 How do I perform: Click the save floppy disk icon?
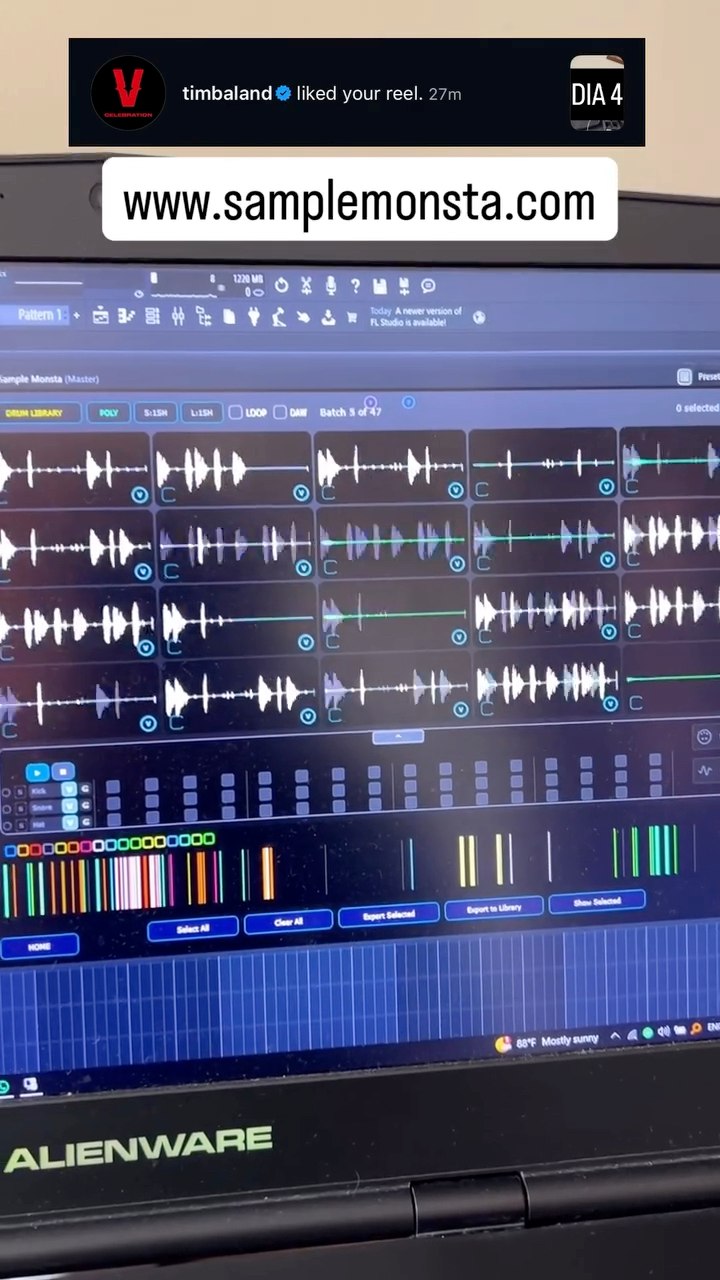click(380, 286)
